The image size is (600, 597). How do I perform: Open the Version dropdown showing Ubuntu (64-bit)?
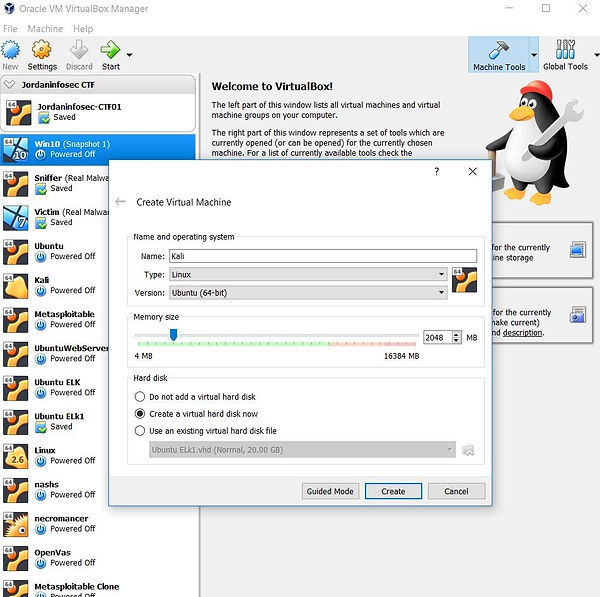pyautogui.click(x=308, y=293)
